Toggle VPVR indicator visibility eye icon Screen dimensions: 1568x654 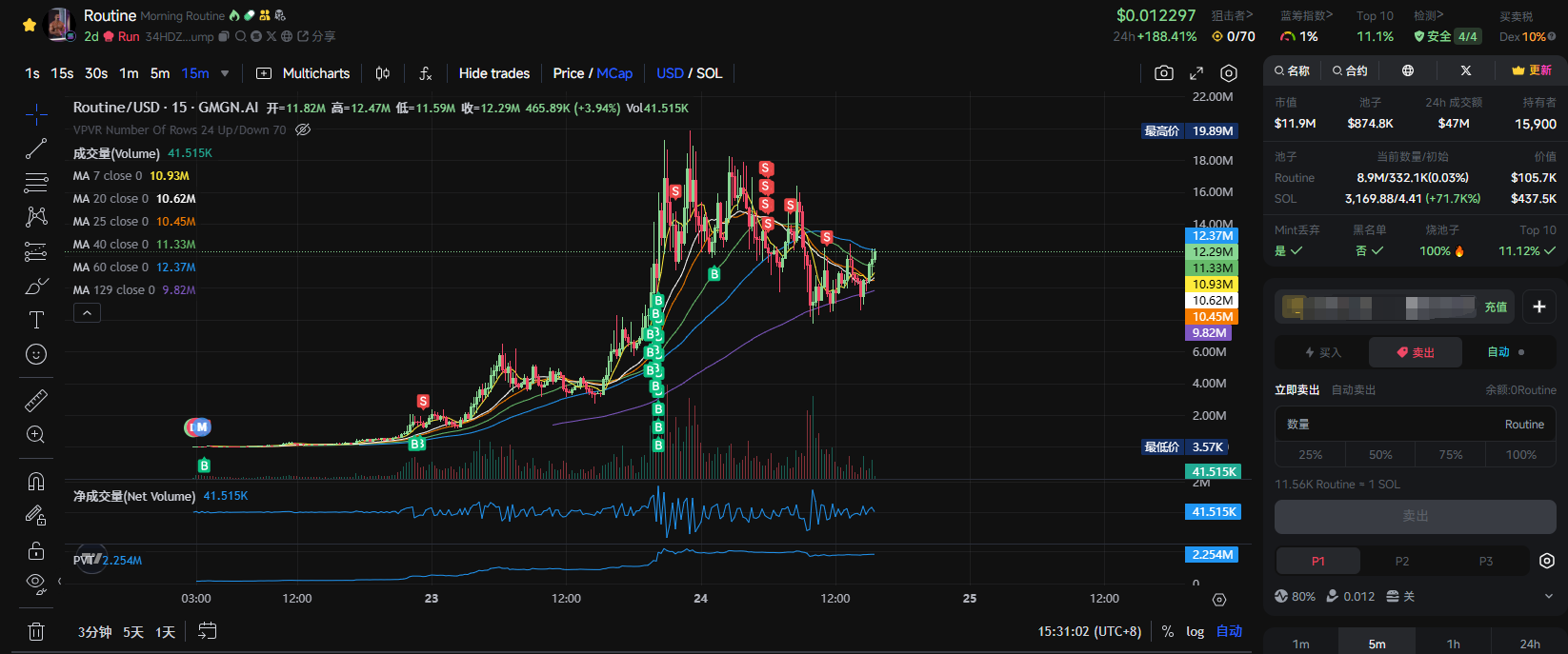pos(303,130)
